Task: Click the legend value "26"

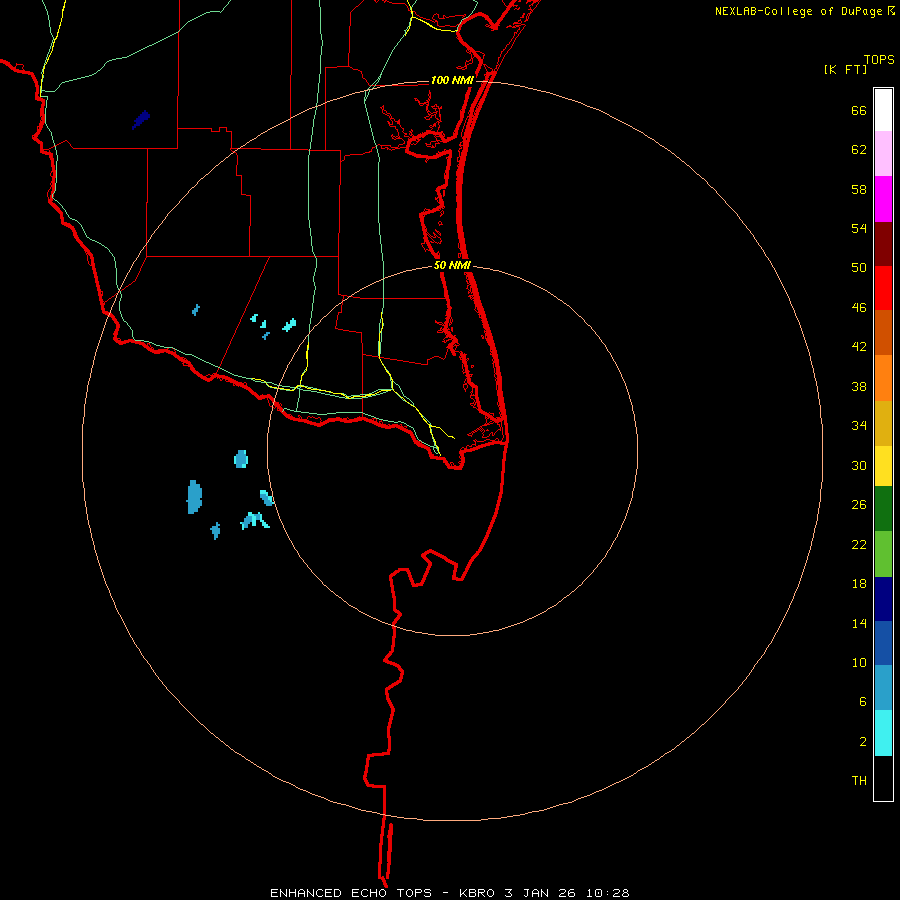Action: point(859,505)
